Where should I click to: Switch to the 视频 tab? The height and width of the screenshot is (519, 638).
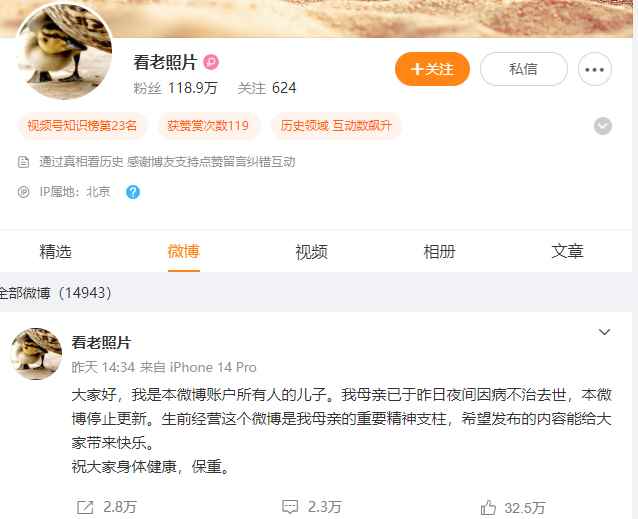pyautogui.click(x=311, y=251)
